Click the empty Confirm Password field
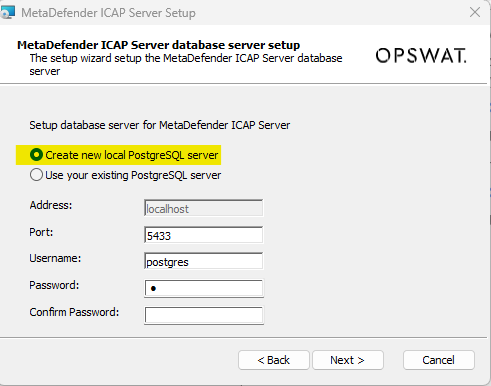Image resolution: width=491 pixels, height=386 pixels. [x=204, y=315]
